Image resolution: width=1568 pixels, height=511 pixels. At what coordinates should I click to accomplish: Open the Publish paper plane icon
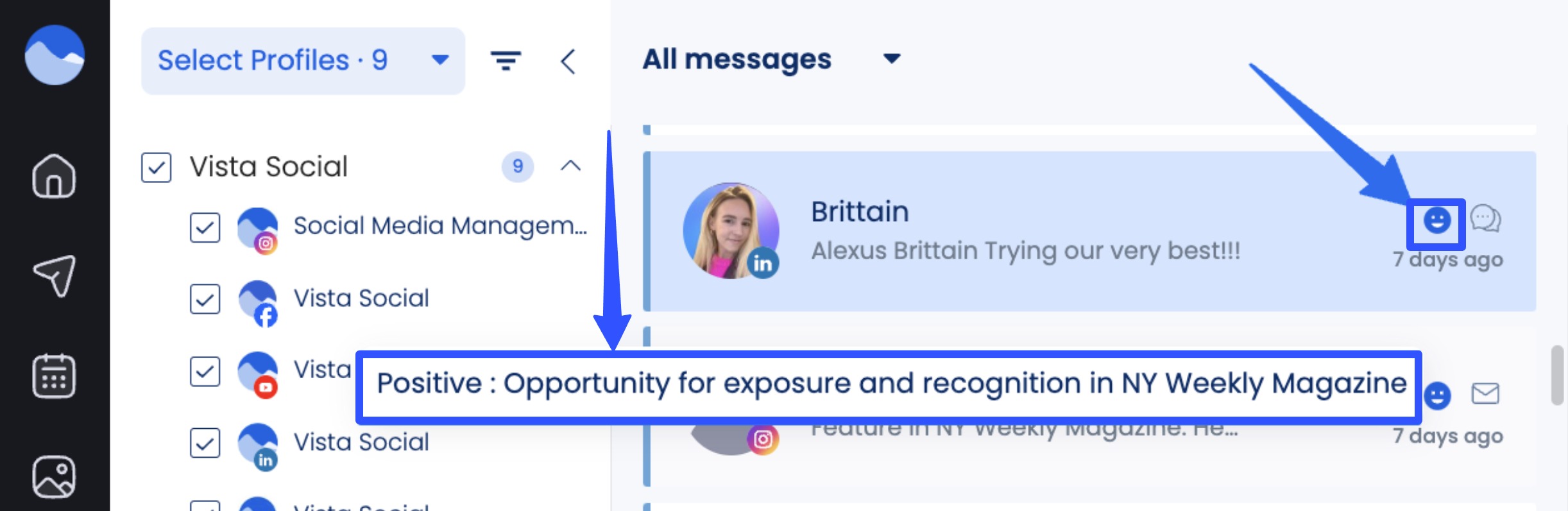[x=55, y=275]
